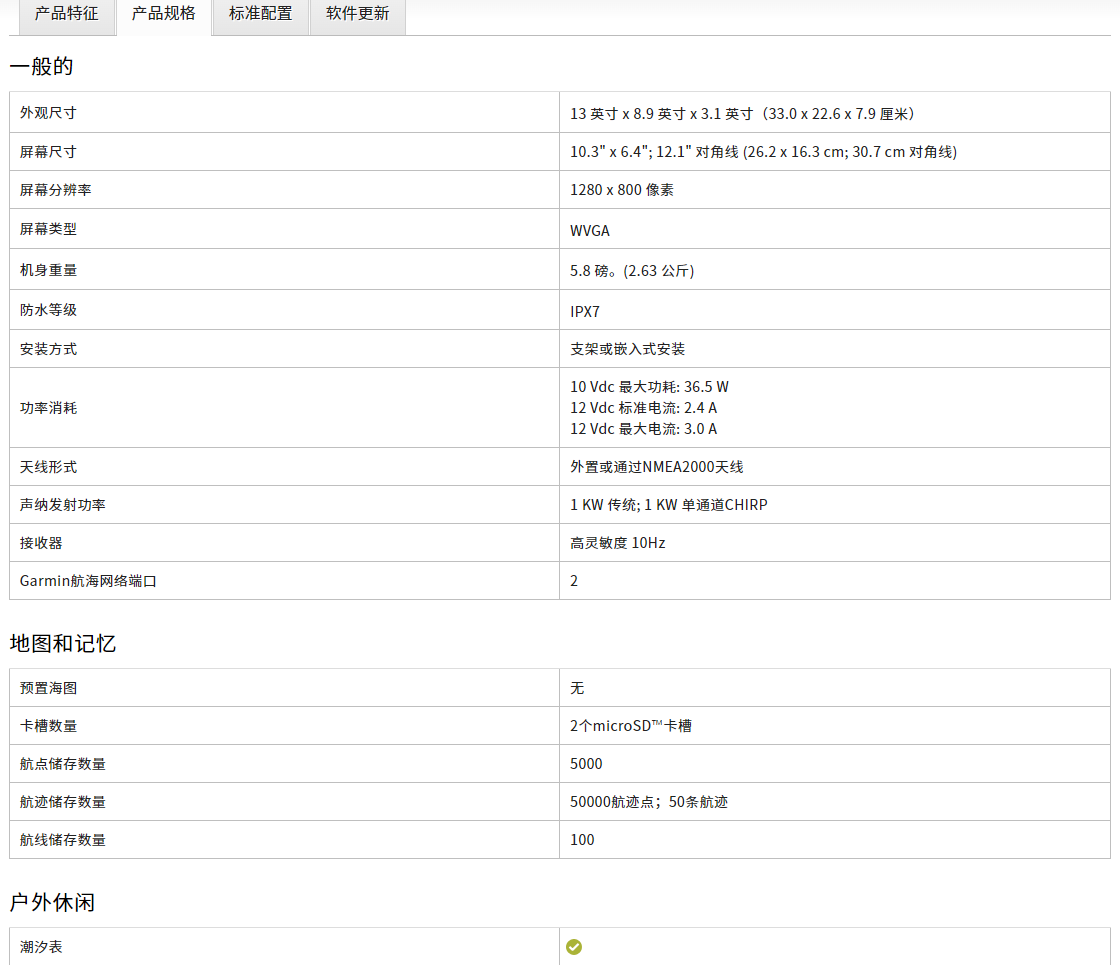This screenshot has width=1120, height=965.
Task: Click the green checkmark icon beside 潮汐表
Action: (574, 946)
